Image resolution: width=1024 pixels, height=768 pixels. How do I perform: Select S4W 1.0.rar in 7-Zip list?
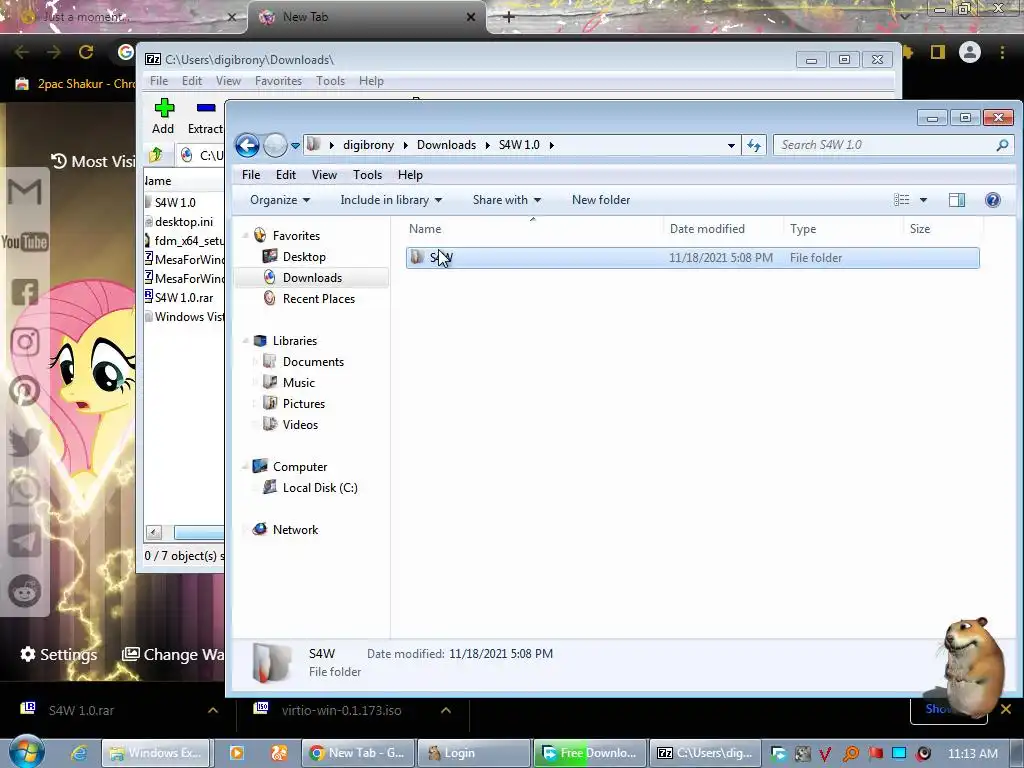coord(184,298)
